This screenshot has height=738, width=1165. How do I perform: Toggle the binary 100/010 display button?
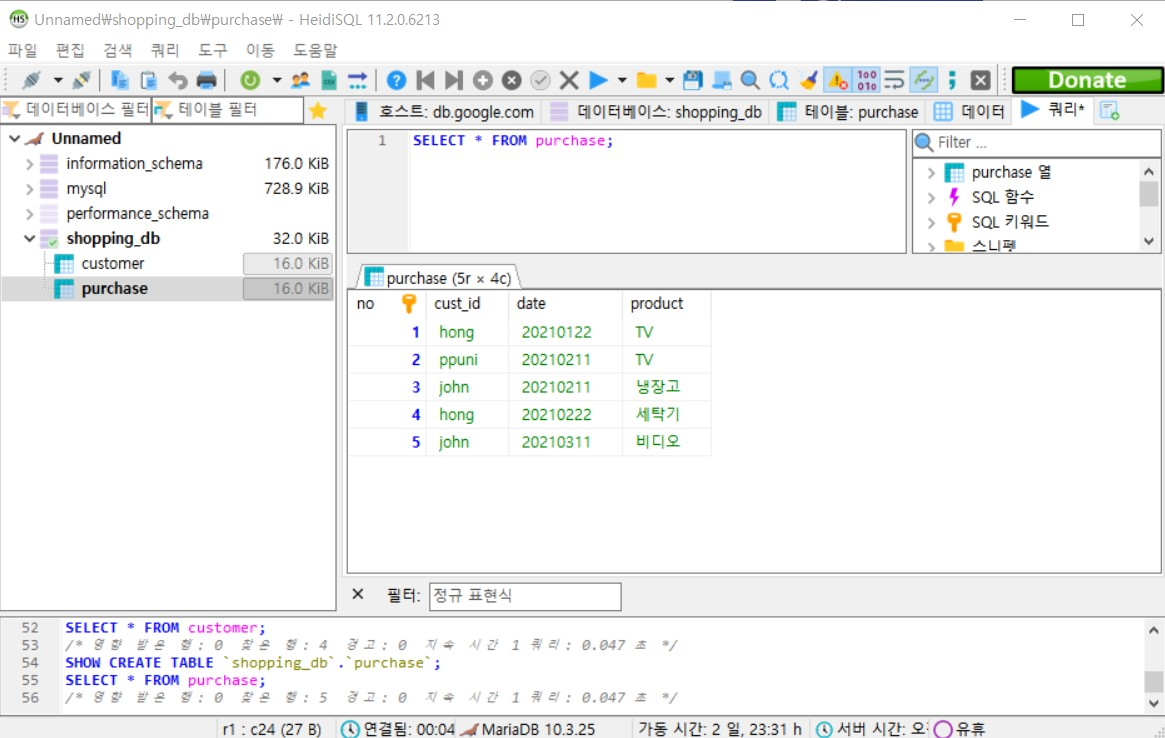pyautogui.click(x=866, y=80)
